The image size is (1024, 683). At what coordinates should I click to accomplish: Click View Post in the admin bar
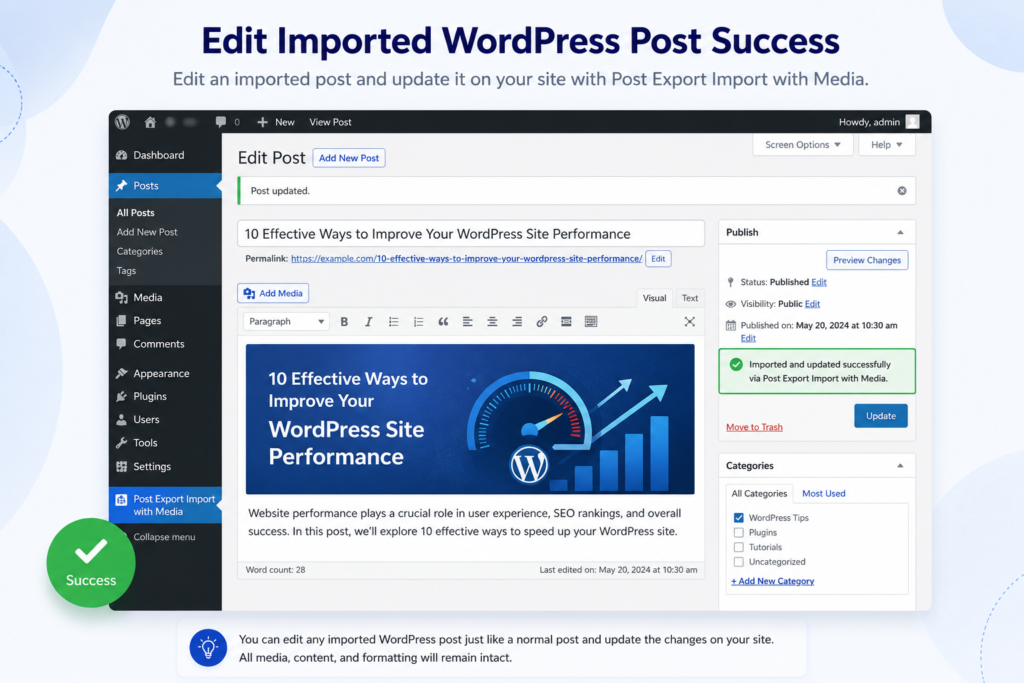coord(330,122)
